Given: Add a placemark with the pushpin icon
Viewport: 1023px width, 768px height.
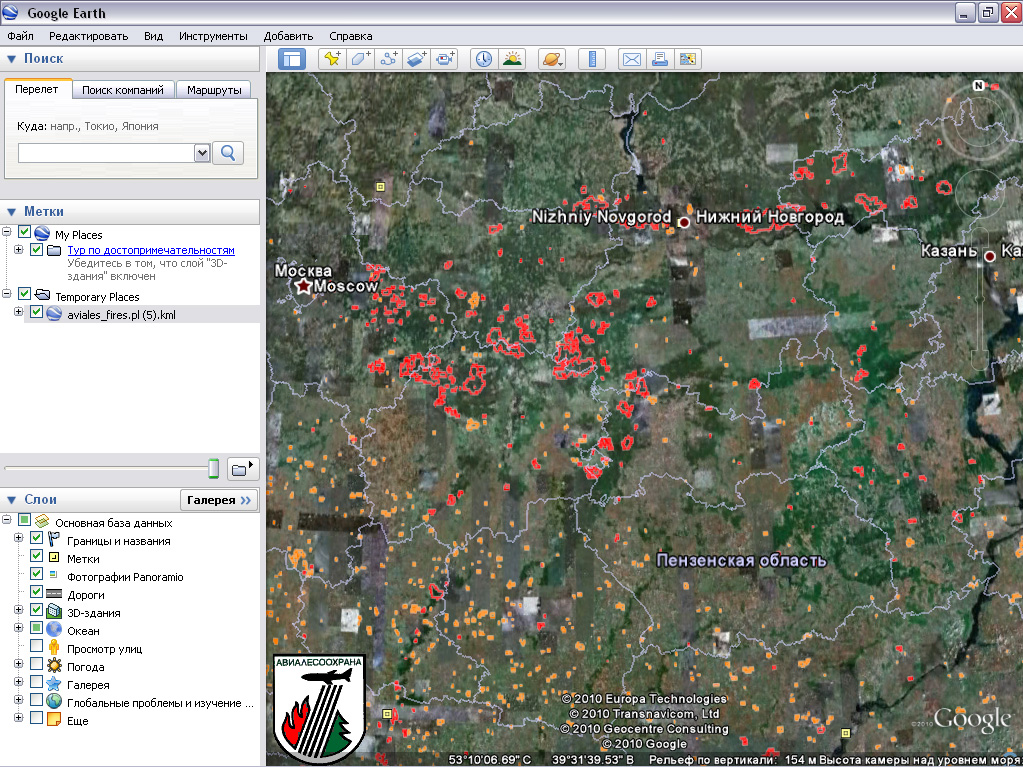Looking at the screenshot, I should point(332,59).
